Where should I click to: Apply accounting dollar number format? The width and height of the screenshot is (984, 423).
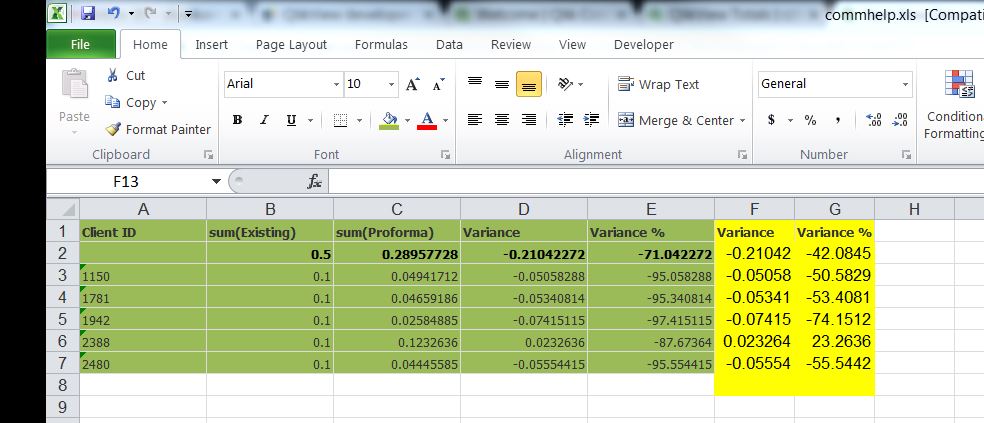click(771, 120)
